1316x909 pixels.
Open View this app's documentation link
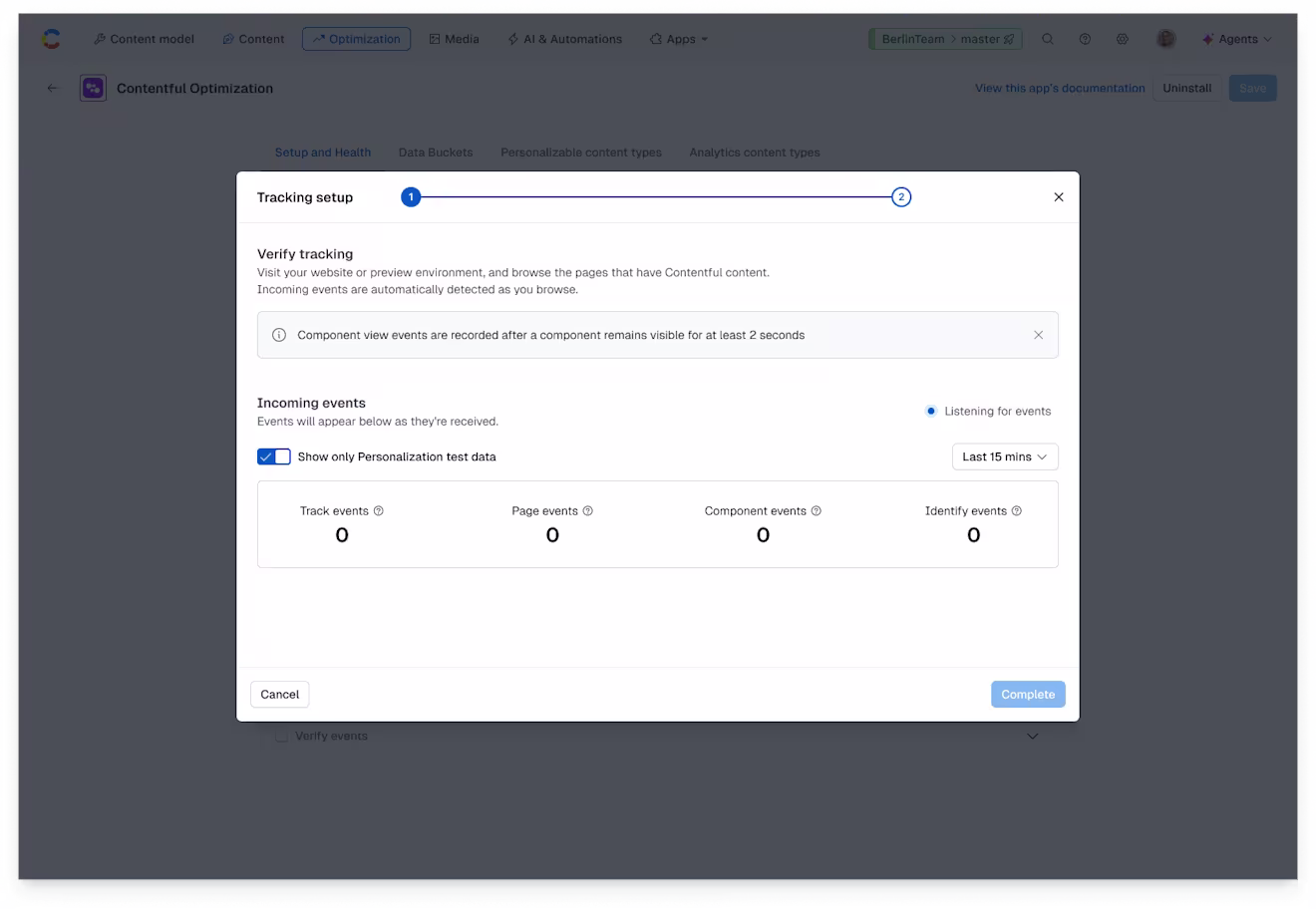pyautogui.click(x=1060, y=88)
